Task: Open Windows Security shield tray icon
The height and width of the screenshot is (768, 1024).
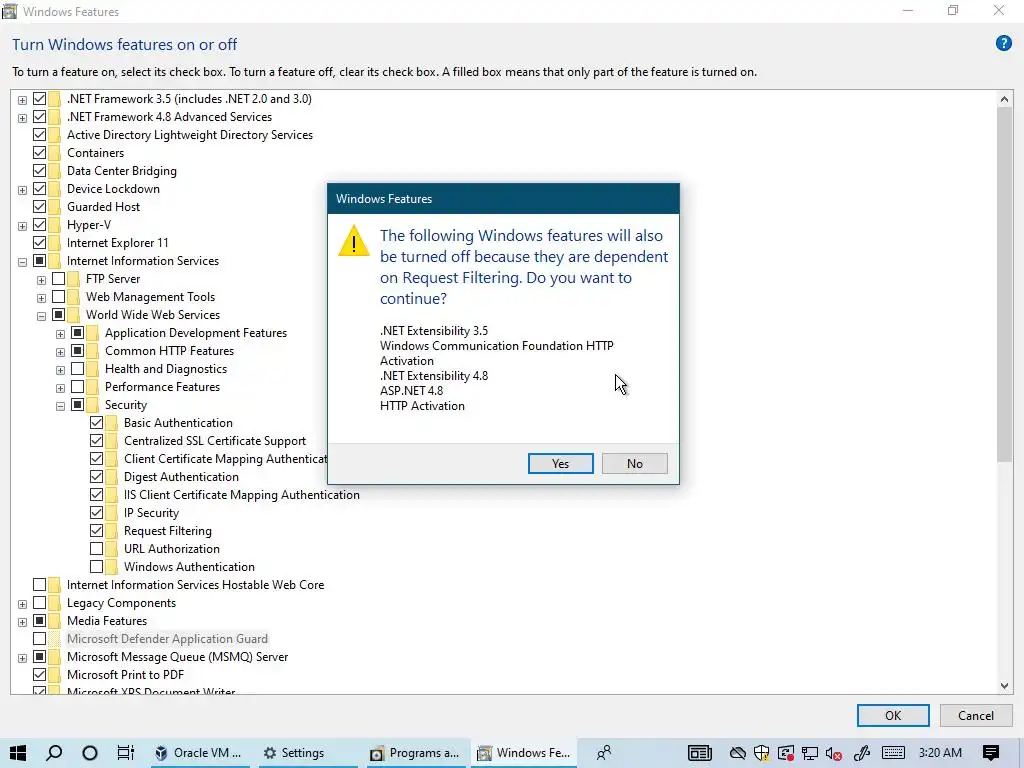Action: pos(761,753)
